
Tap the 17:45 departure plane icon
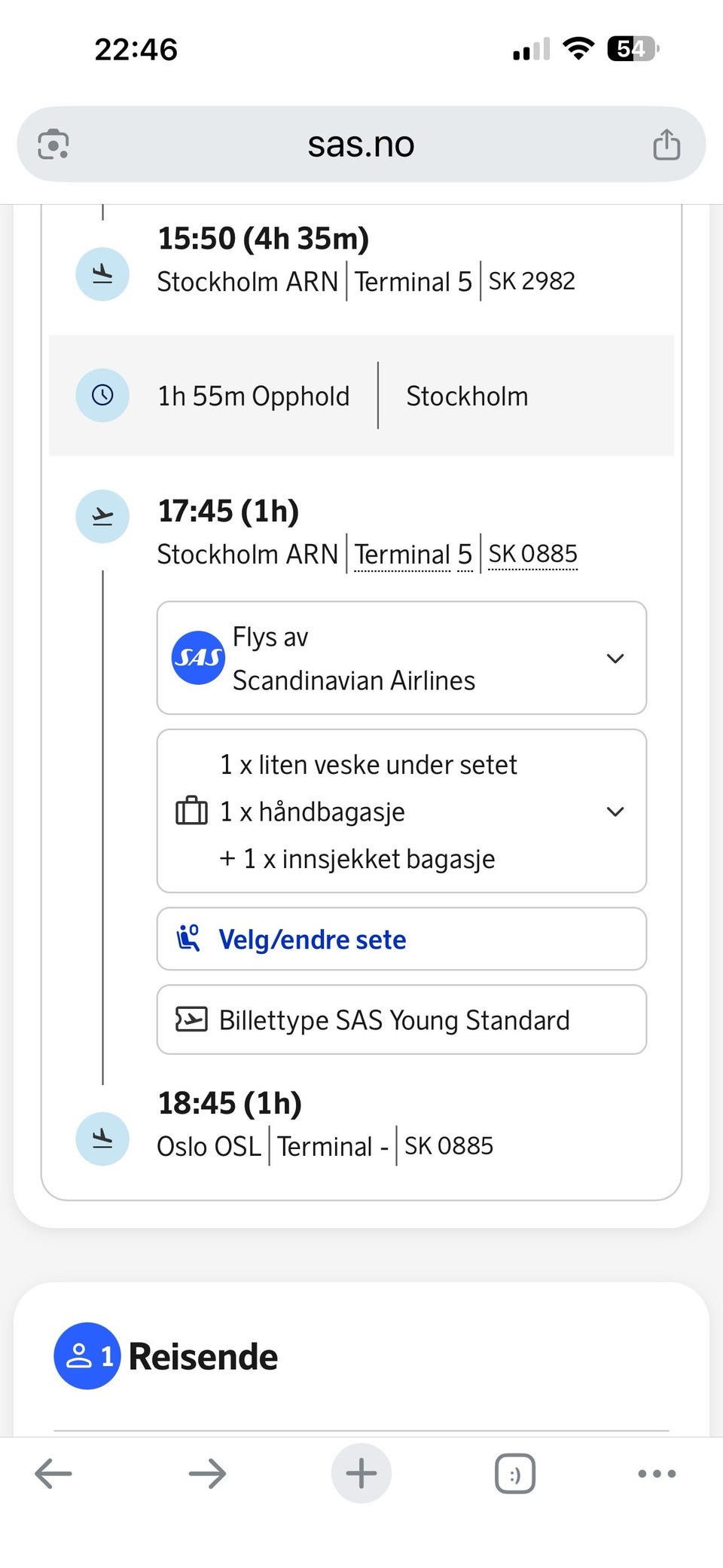click(102, 516)
